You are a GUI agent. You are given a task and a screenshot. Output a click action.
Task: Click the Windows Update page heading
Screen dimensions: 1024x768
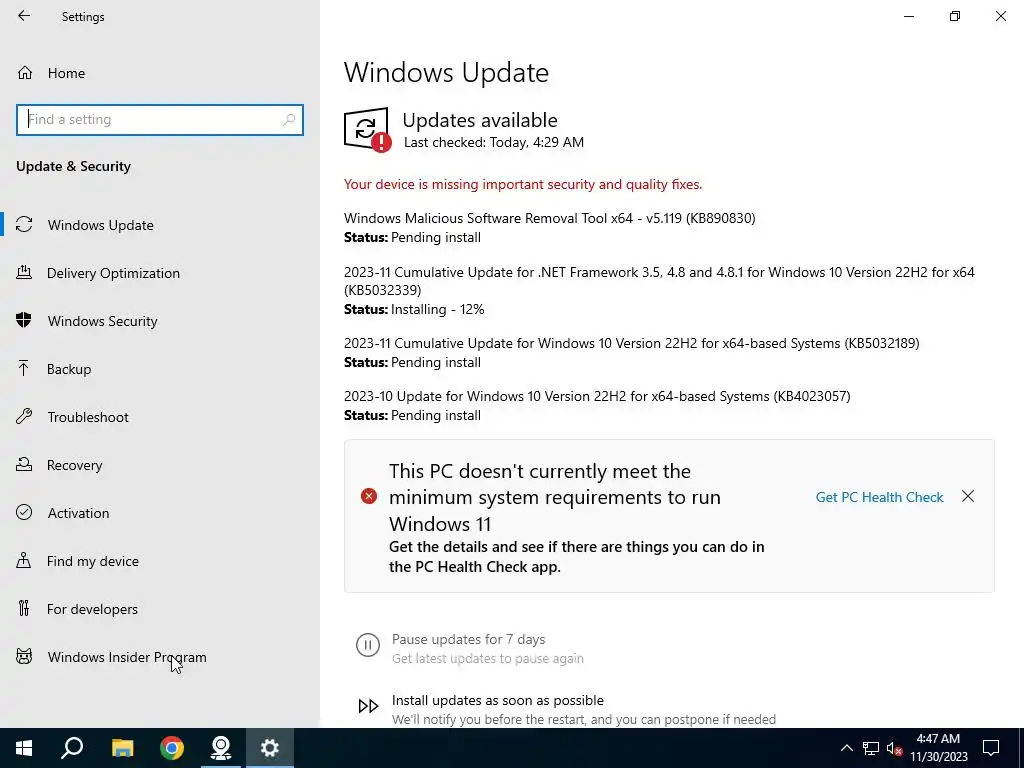pos(446,72)
